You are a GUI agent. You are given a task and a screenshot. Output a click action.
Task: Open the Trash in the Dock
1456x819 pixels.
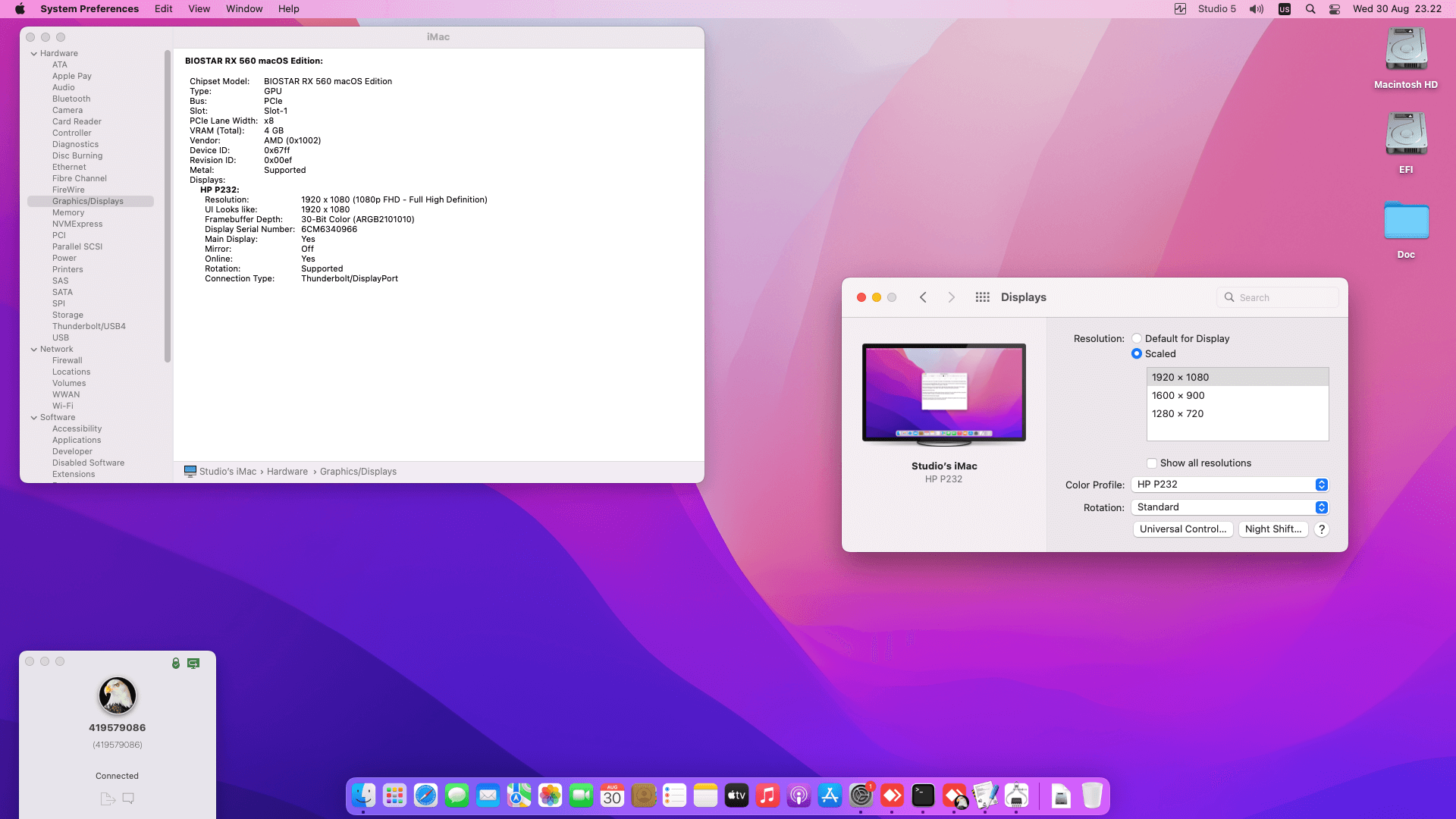(x=1092, y=795)
